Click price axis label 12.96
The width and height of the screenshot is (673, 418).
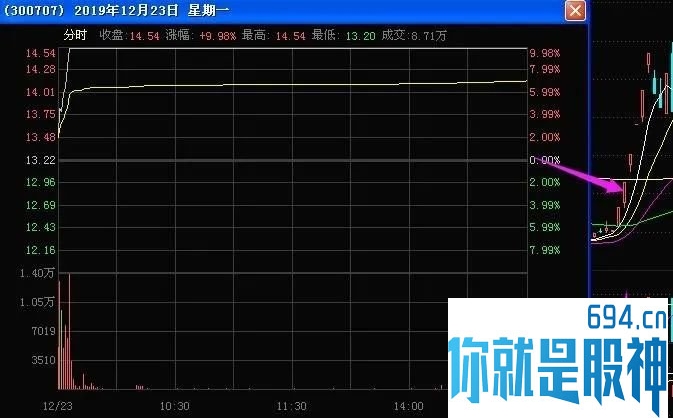[41, 182]
